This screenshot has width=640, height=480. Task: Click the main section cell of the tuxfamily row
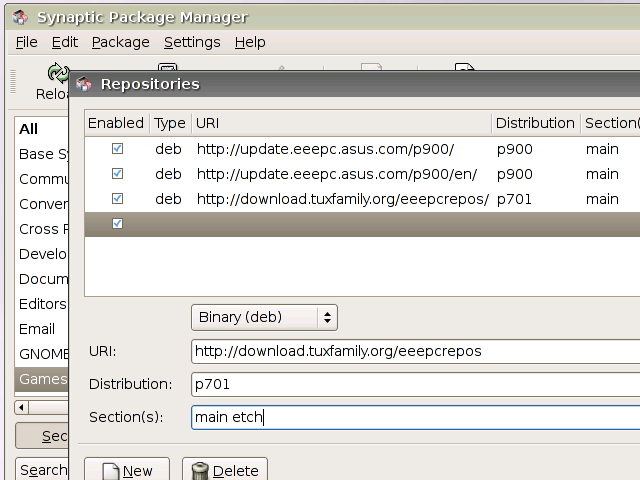[x=602, y=200]
